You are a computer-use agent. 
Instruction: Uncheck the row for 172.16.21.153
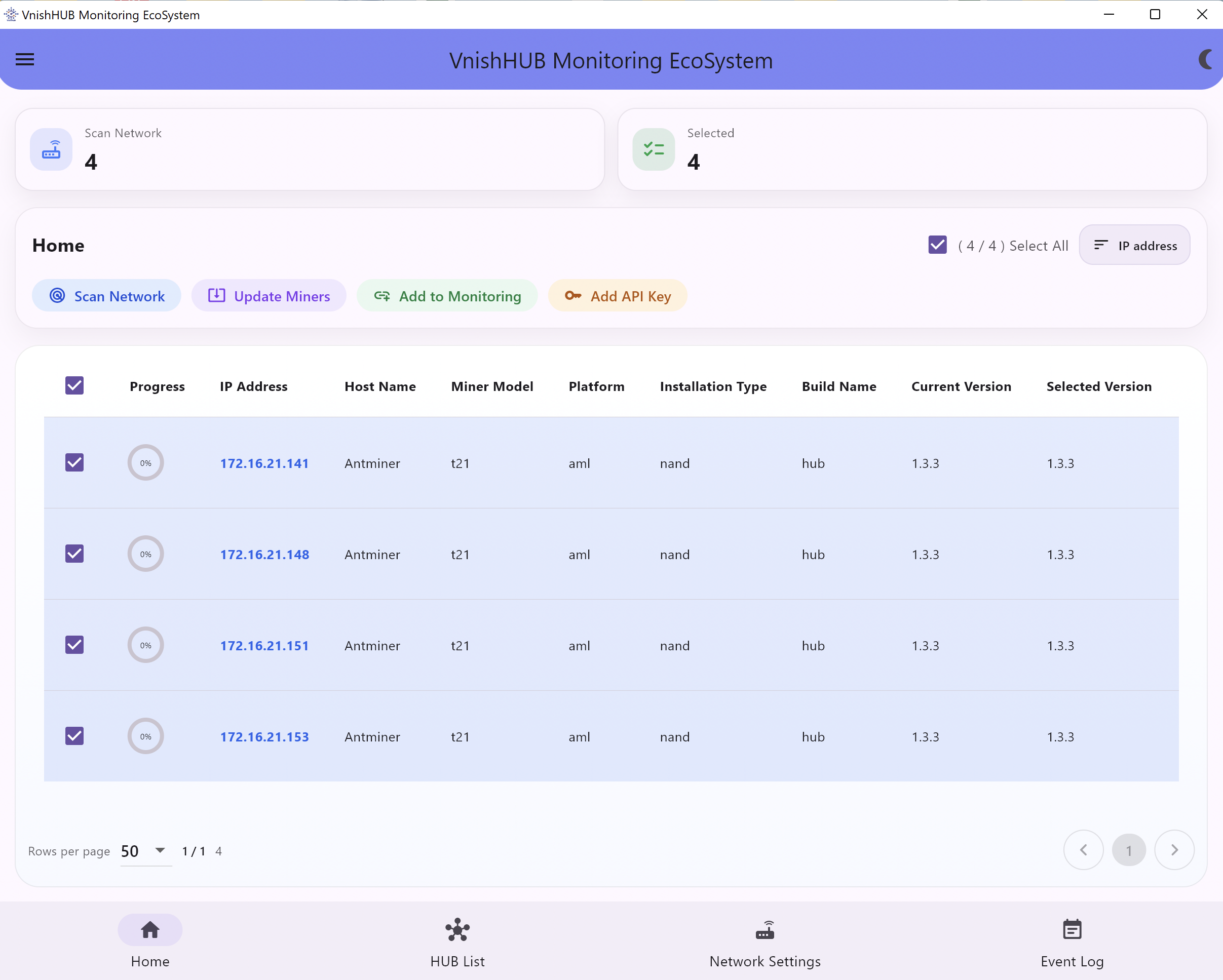click(74, 736)
